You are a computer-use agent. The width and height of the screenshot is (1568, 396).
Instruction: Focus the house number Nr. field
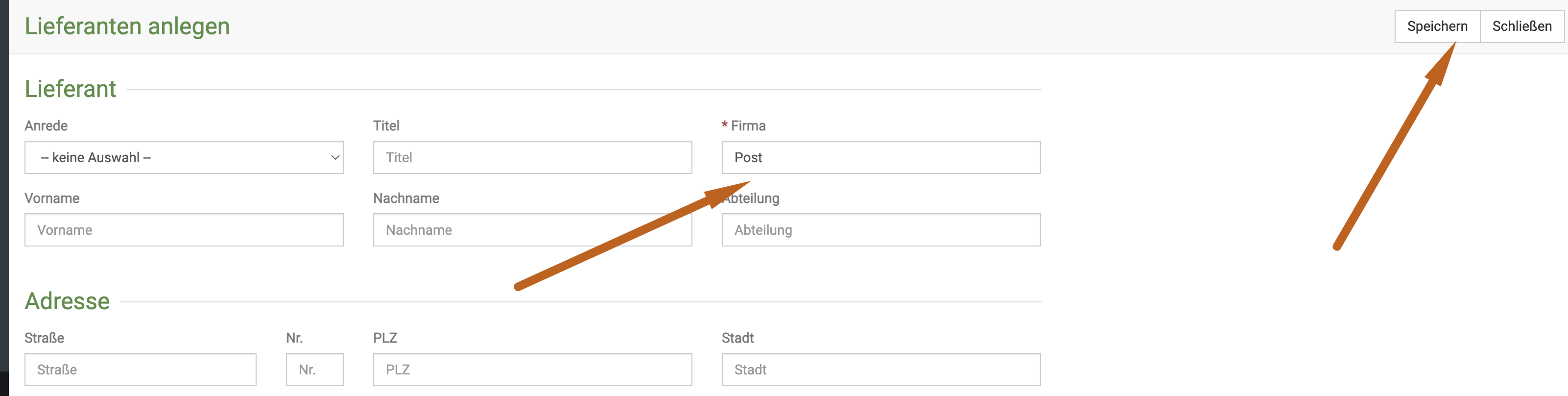(315, 369)
